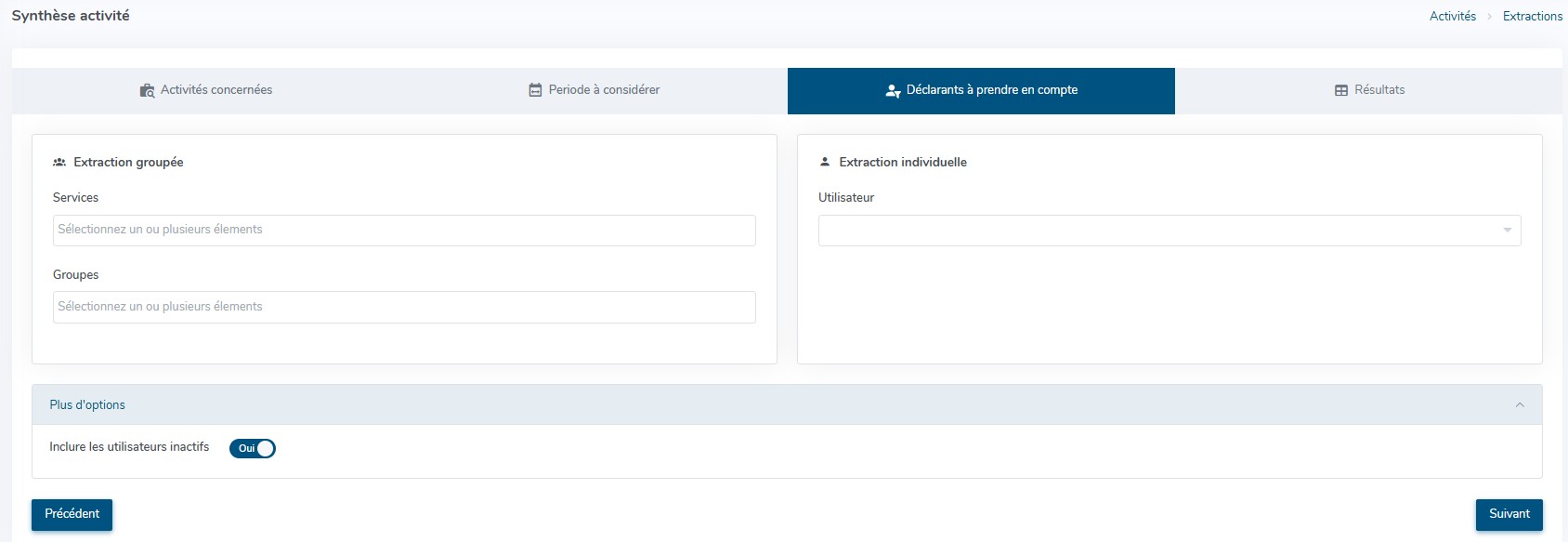
Task: Toggle Inclure les utilisateurs inactifs switch
Action: coord(253,448)
